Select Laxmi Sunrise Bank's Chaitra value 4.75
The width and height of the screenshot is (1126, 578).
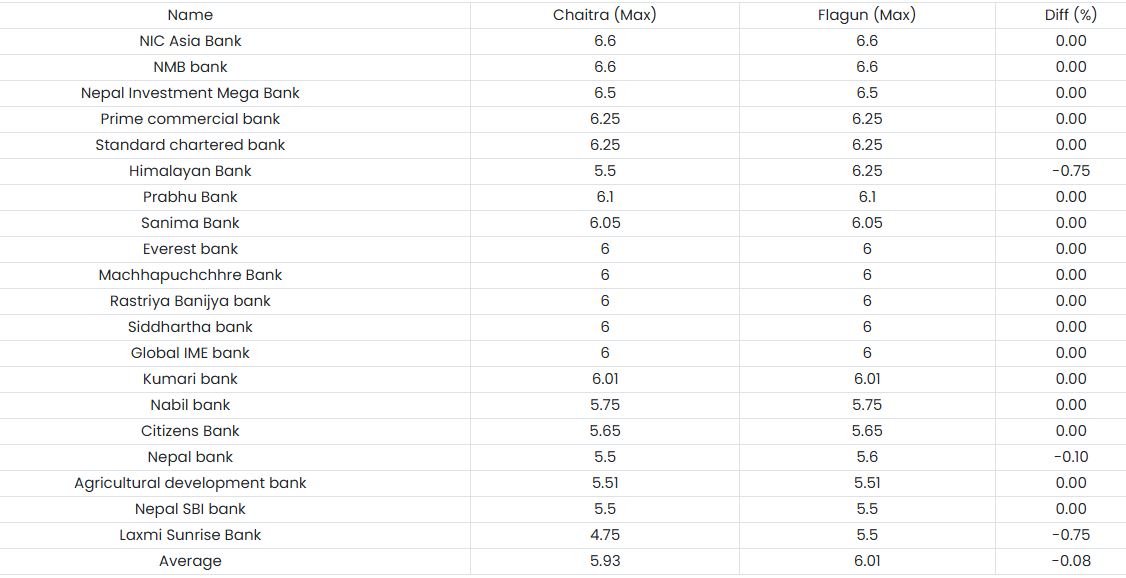(604, 535)
